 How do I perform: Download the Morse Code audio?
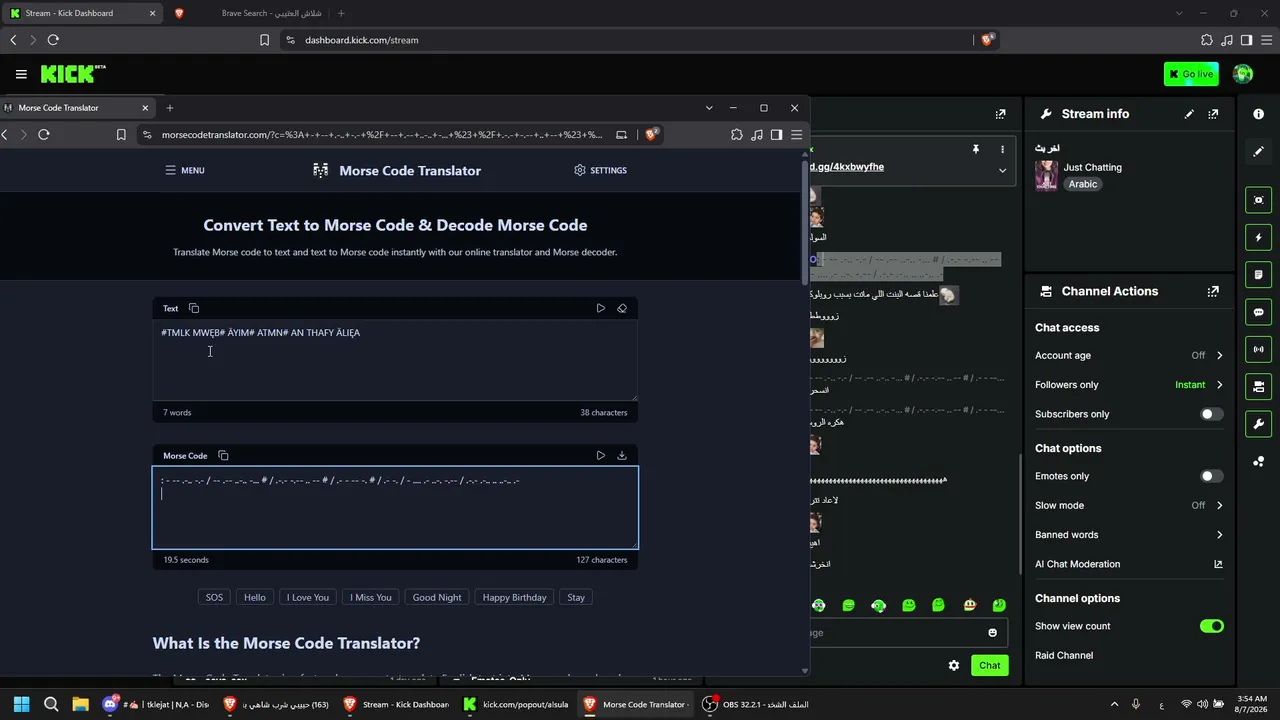(x=622, y=455)
